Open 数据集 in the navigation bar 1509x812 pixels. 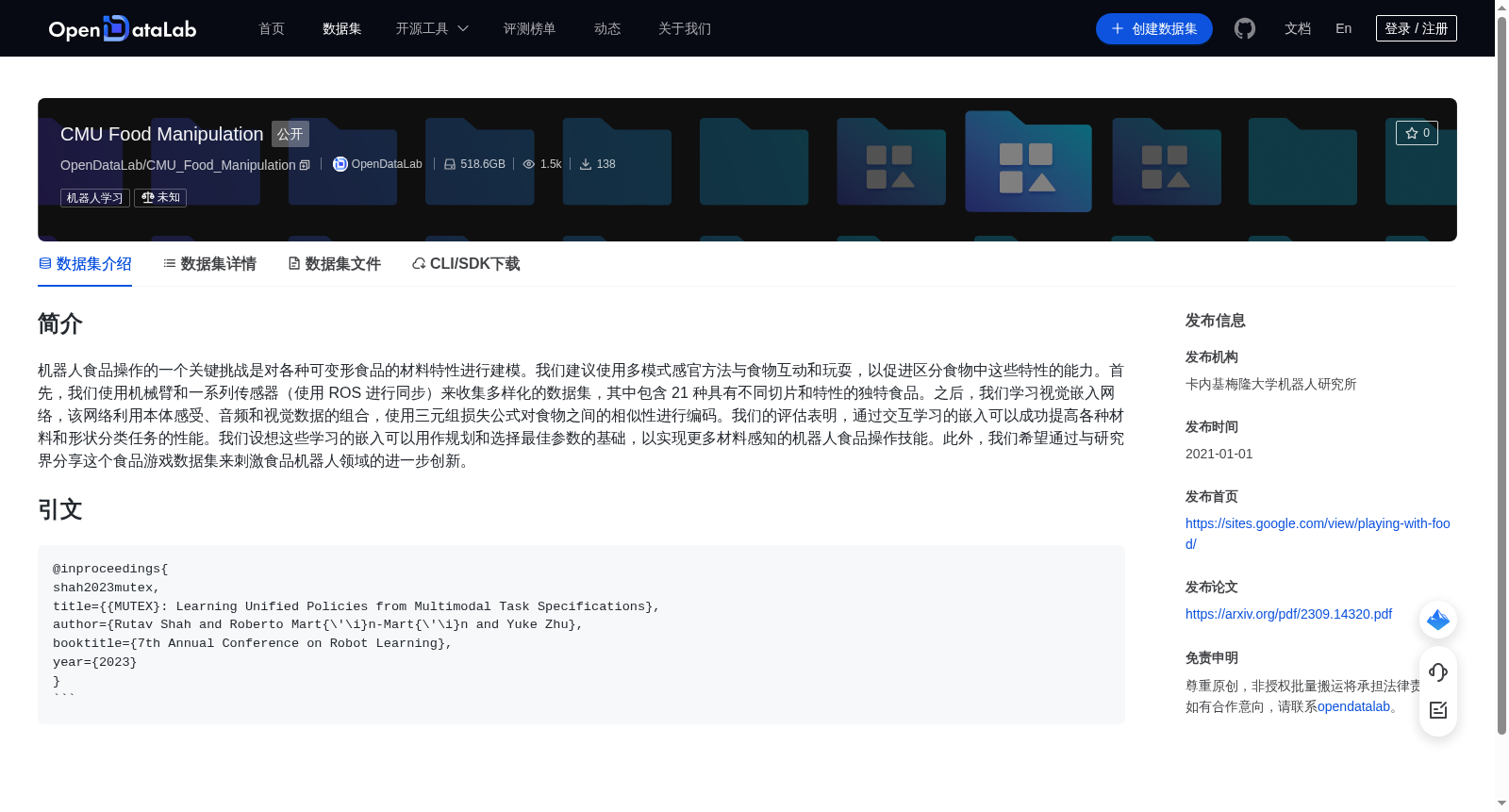point(342,28)
